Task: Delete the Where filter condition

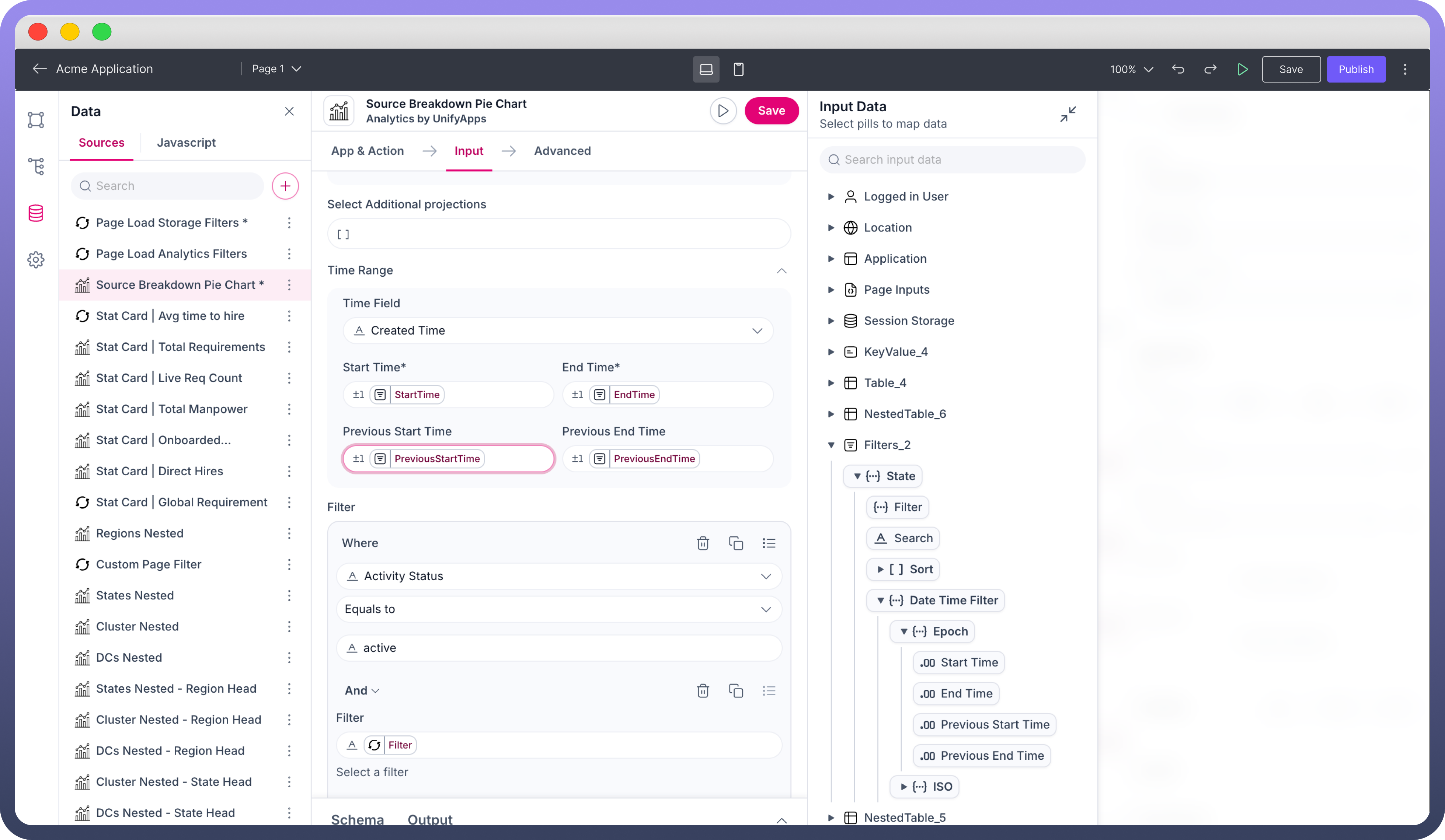Action: [703, 543]
